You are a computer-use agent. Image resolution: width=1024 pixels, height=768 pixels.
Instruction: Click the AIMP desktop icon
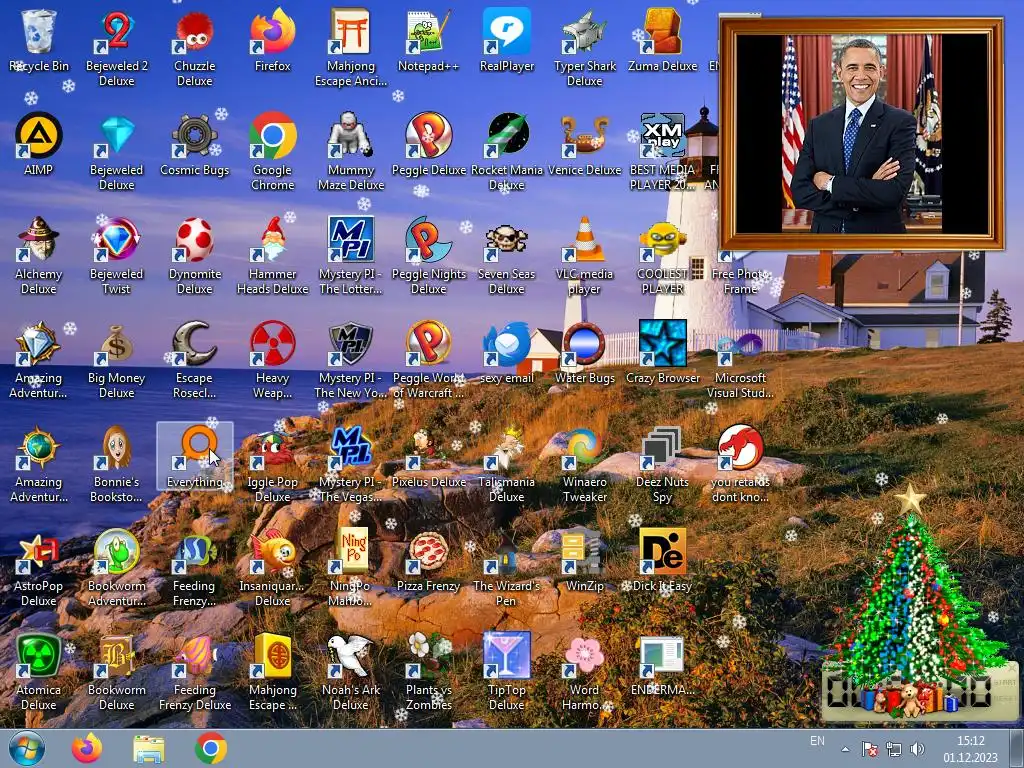click(39, 135)
